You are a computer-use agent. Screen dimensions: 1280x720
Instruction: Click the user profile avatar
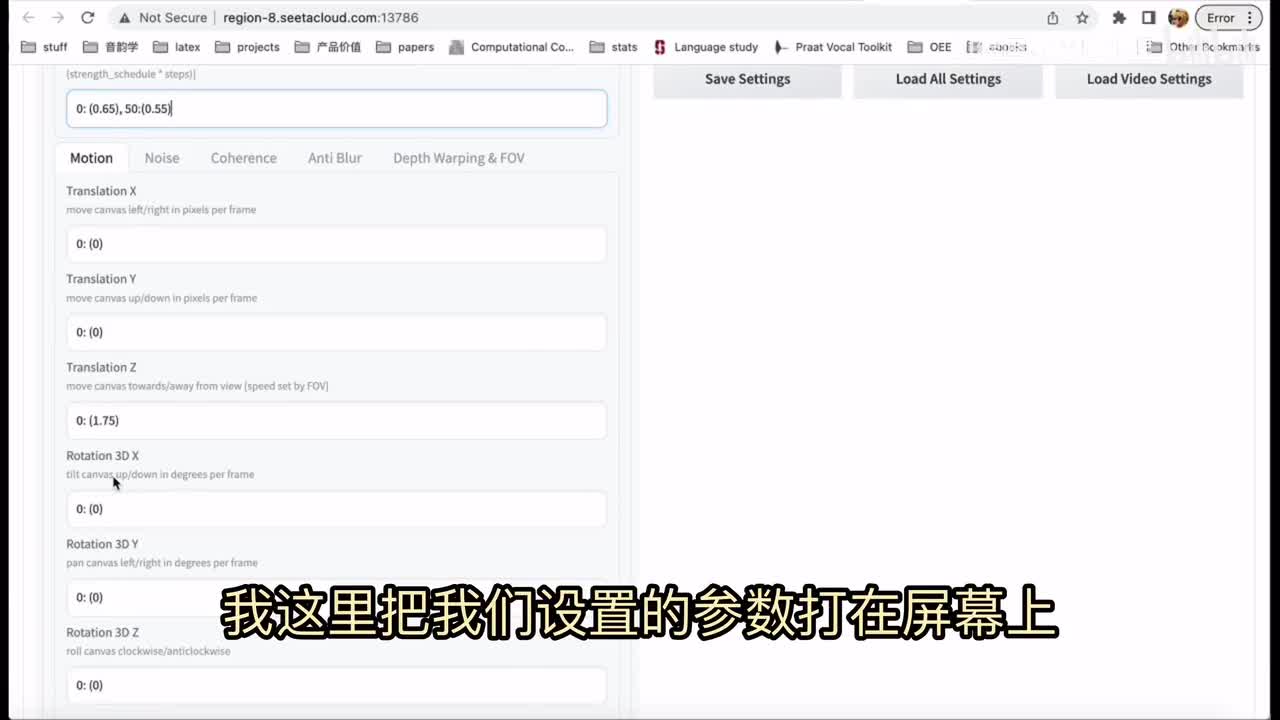point(1178,18)
